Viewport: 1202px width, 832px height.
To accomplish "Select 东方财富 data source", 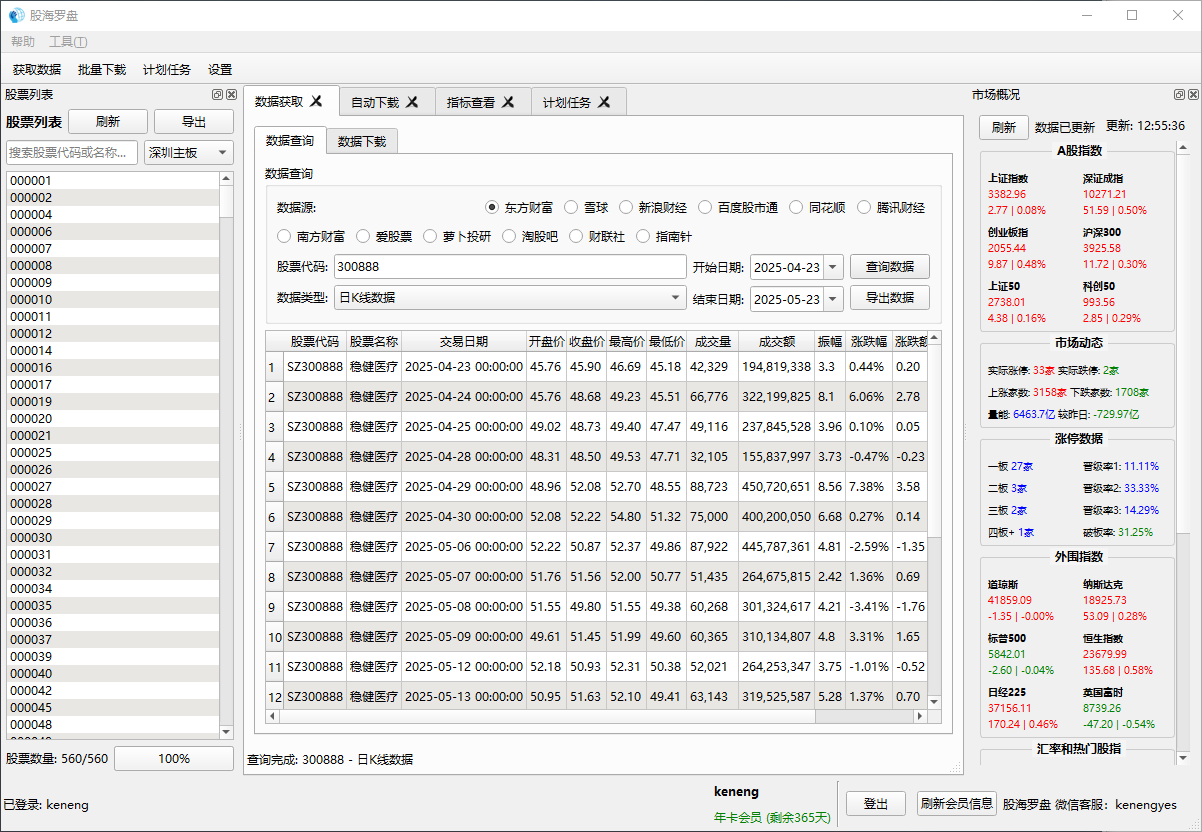I will (x=519, y=208).
